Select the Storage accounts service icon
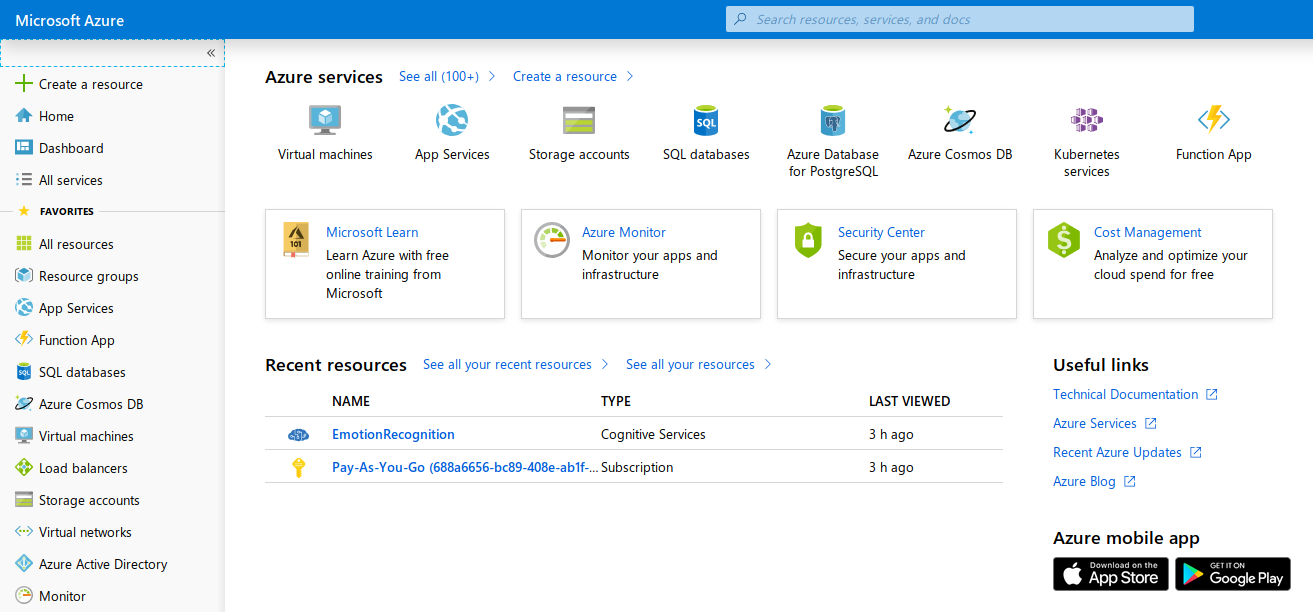 tap(579, 120)
